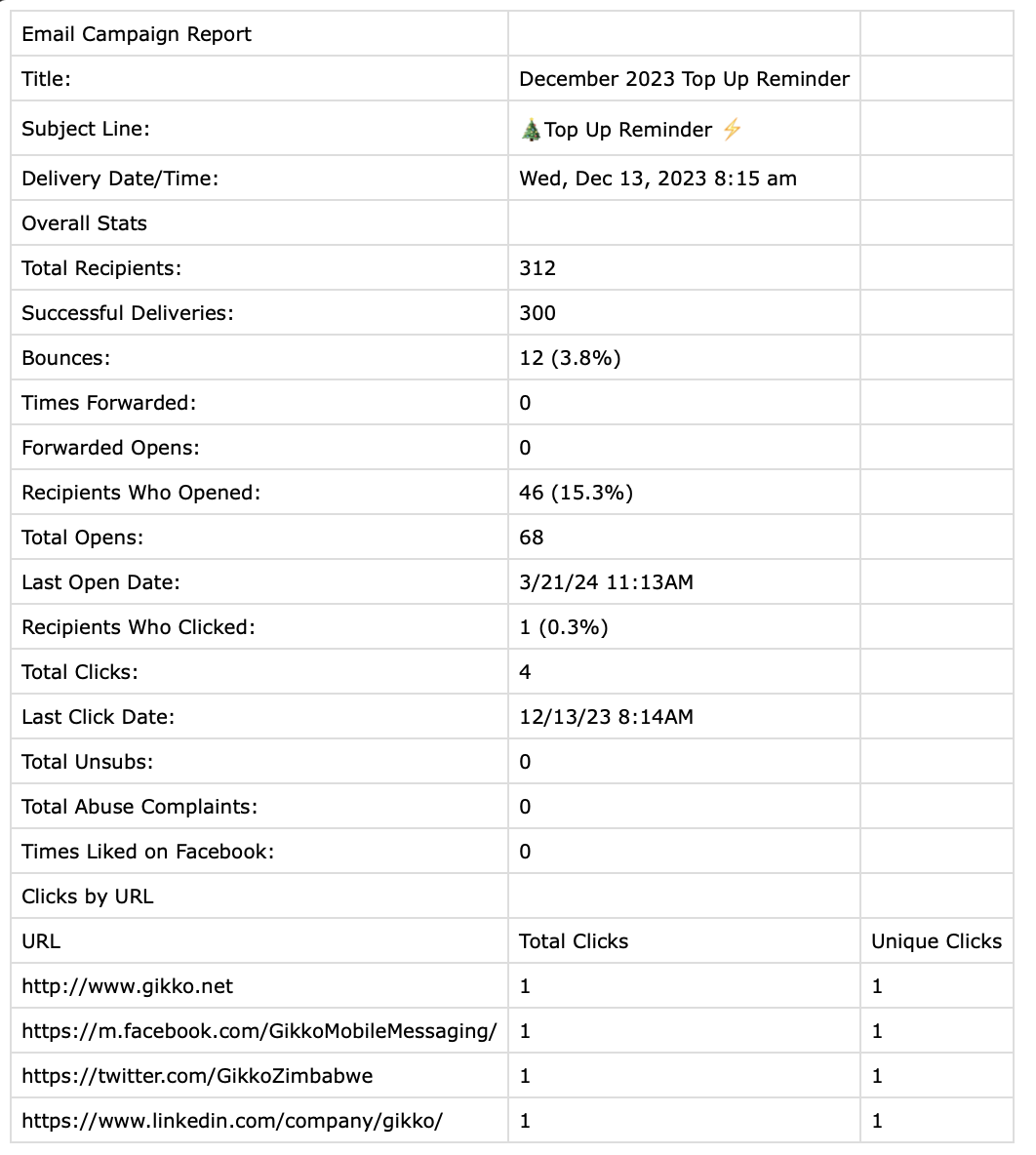Screen dimensions: 1036x1155
Task: Select the December 2023 Top Up Reminder title
Action: [684, 79]
